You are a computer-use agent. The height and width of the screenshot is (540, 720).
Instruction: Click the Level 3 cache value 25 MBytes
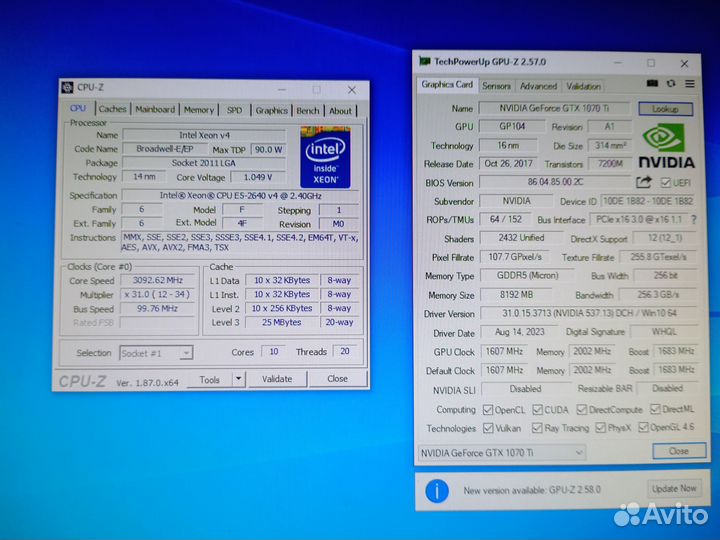click(x=281, y=322)
